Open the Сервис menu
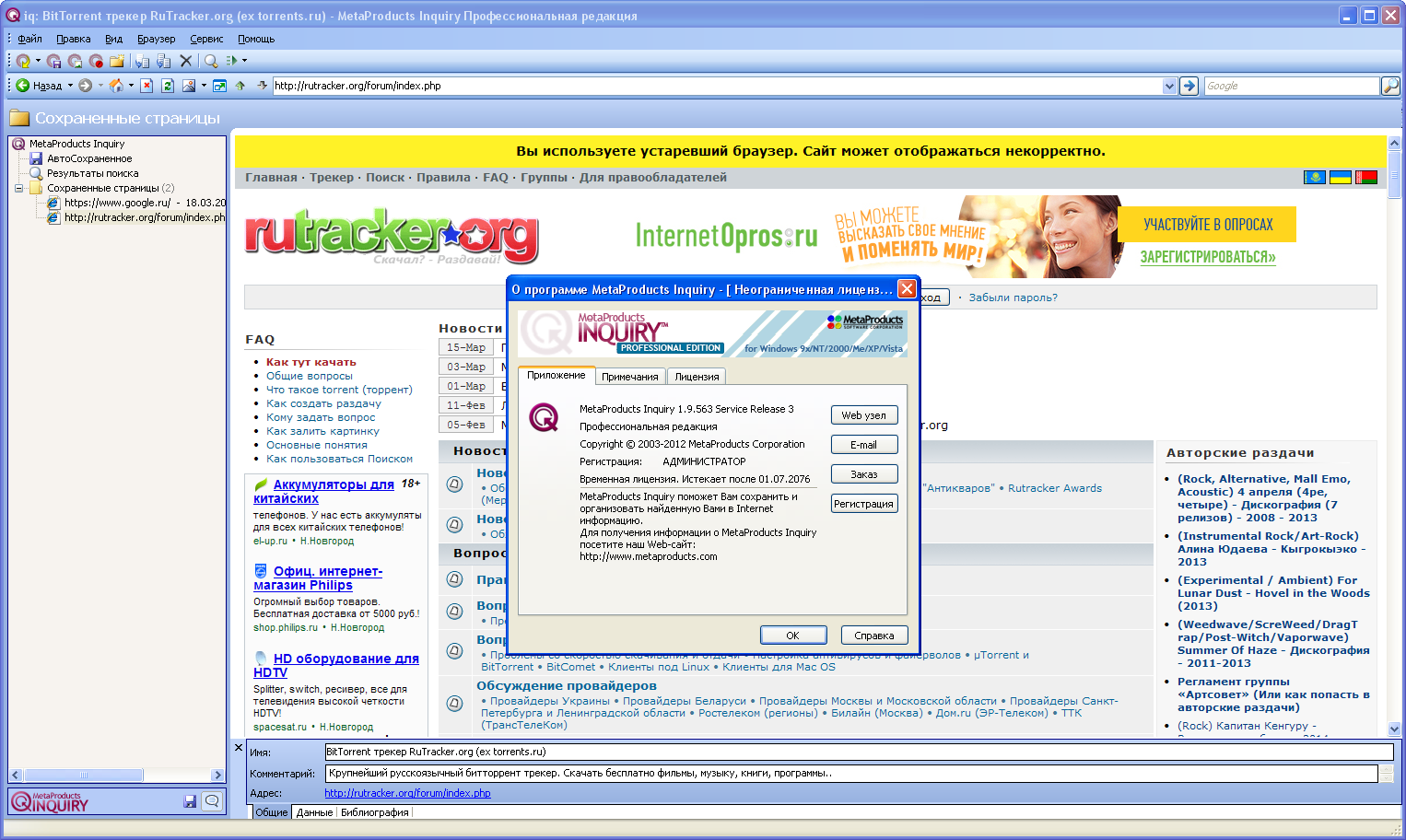The image size is (1406, 840). pyautogui.click(x=206, y=39)
